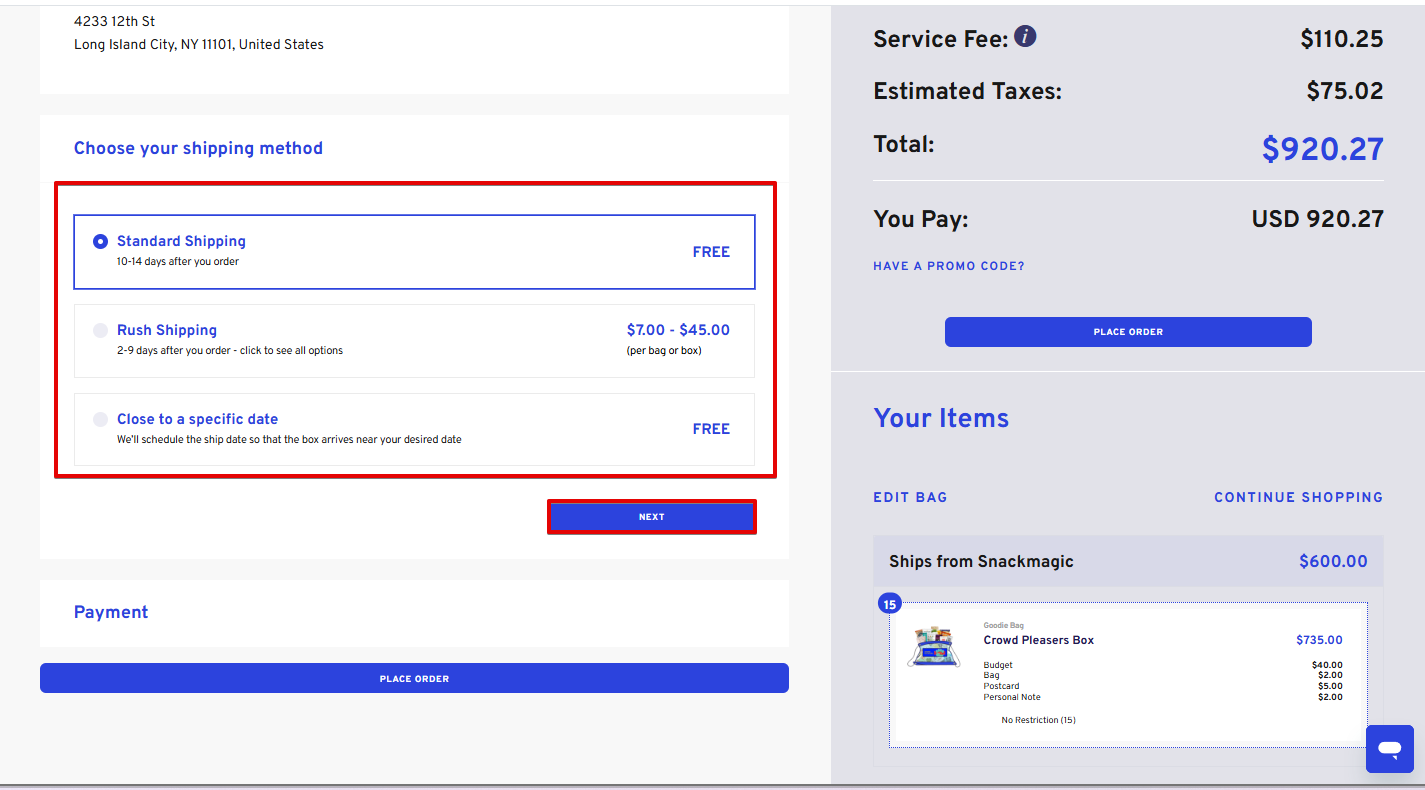Click the EDIT BAG link

(x=910, y=497)
